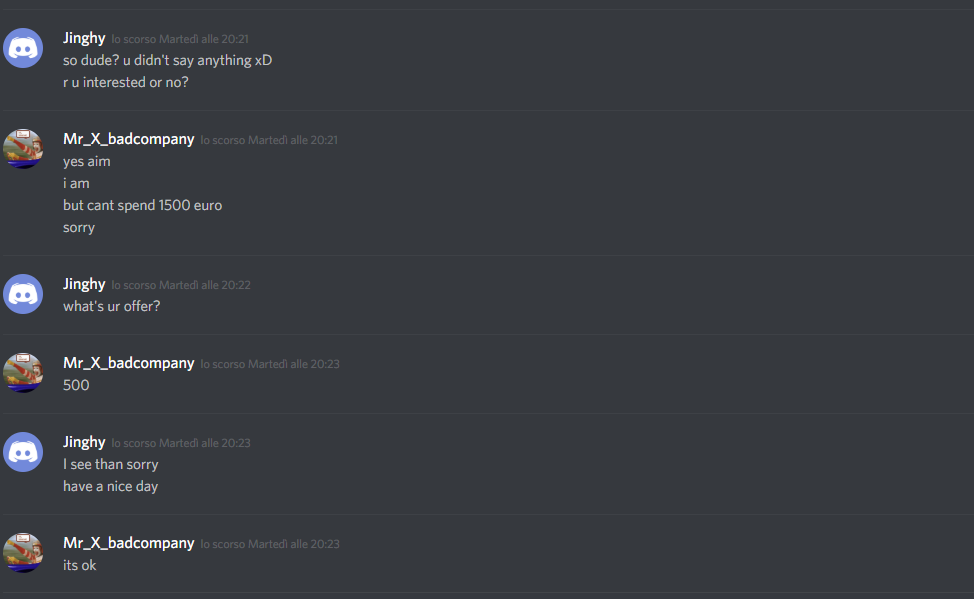
Task: Click the message 'but cant spend 1500 euro'
Action: coord(142,206)
